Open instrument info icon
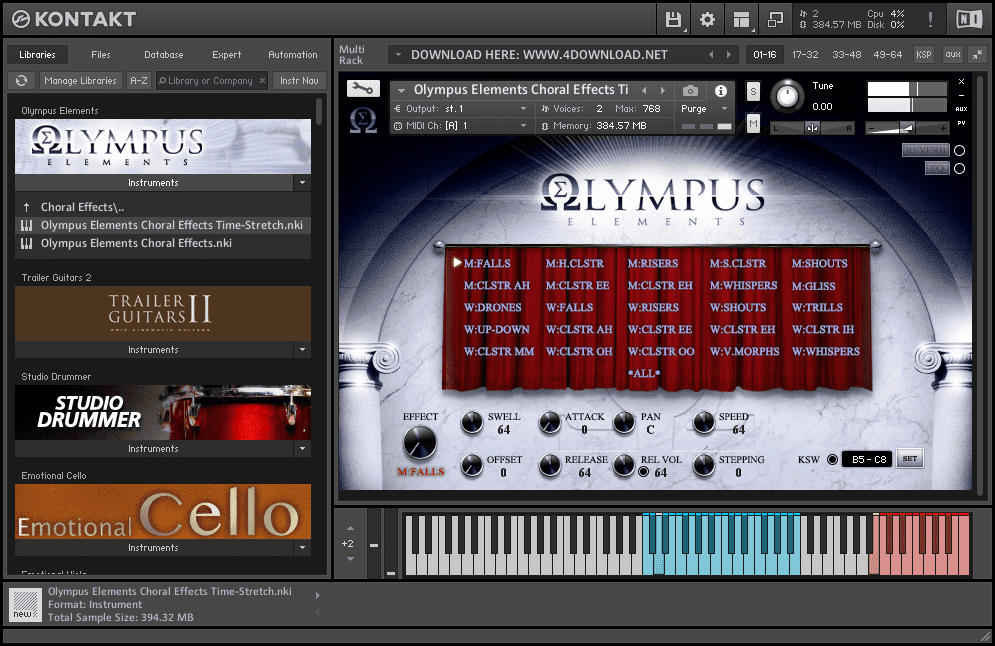The image size is (995, 646). (x=721, y=91)
